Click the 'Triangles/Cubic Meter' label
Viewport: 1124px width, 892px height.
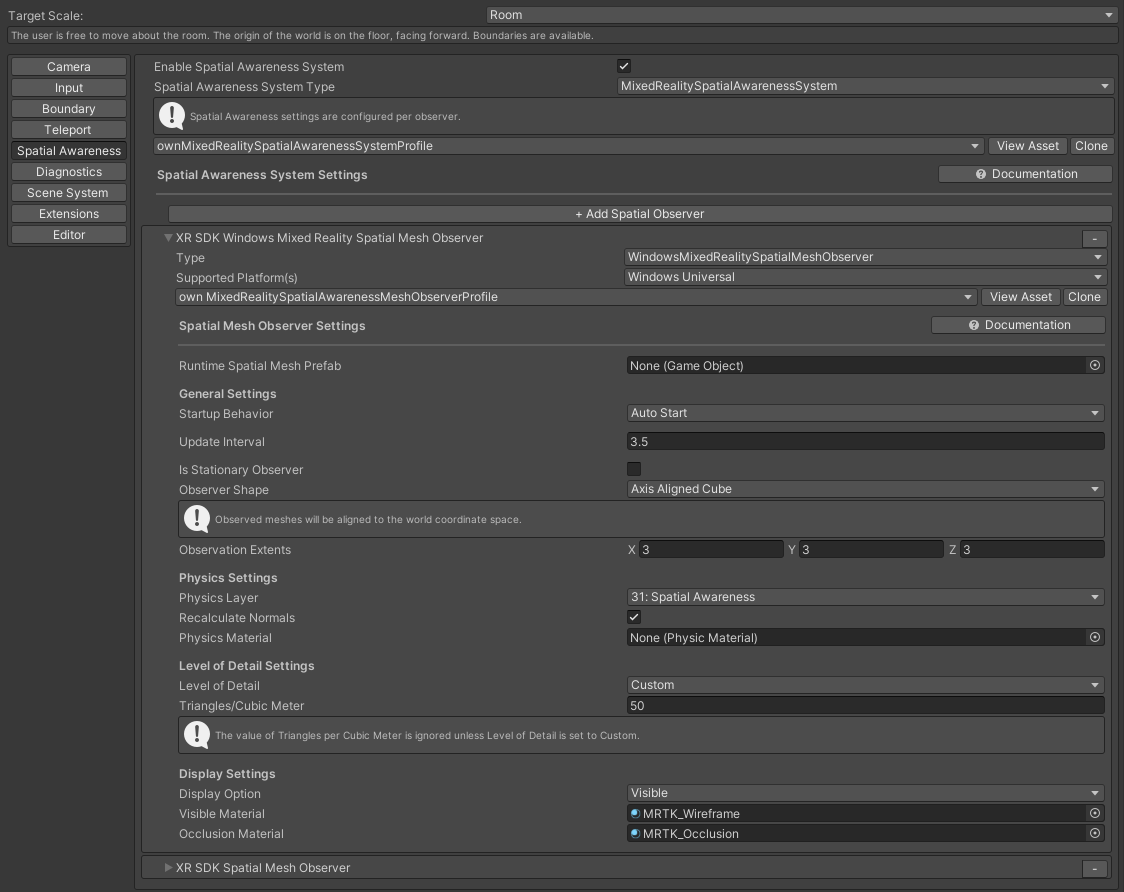coord(242,706)
